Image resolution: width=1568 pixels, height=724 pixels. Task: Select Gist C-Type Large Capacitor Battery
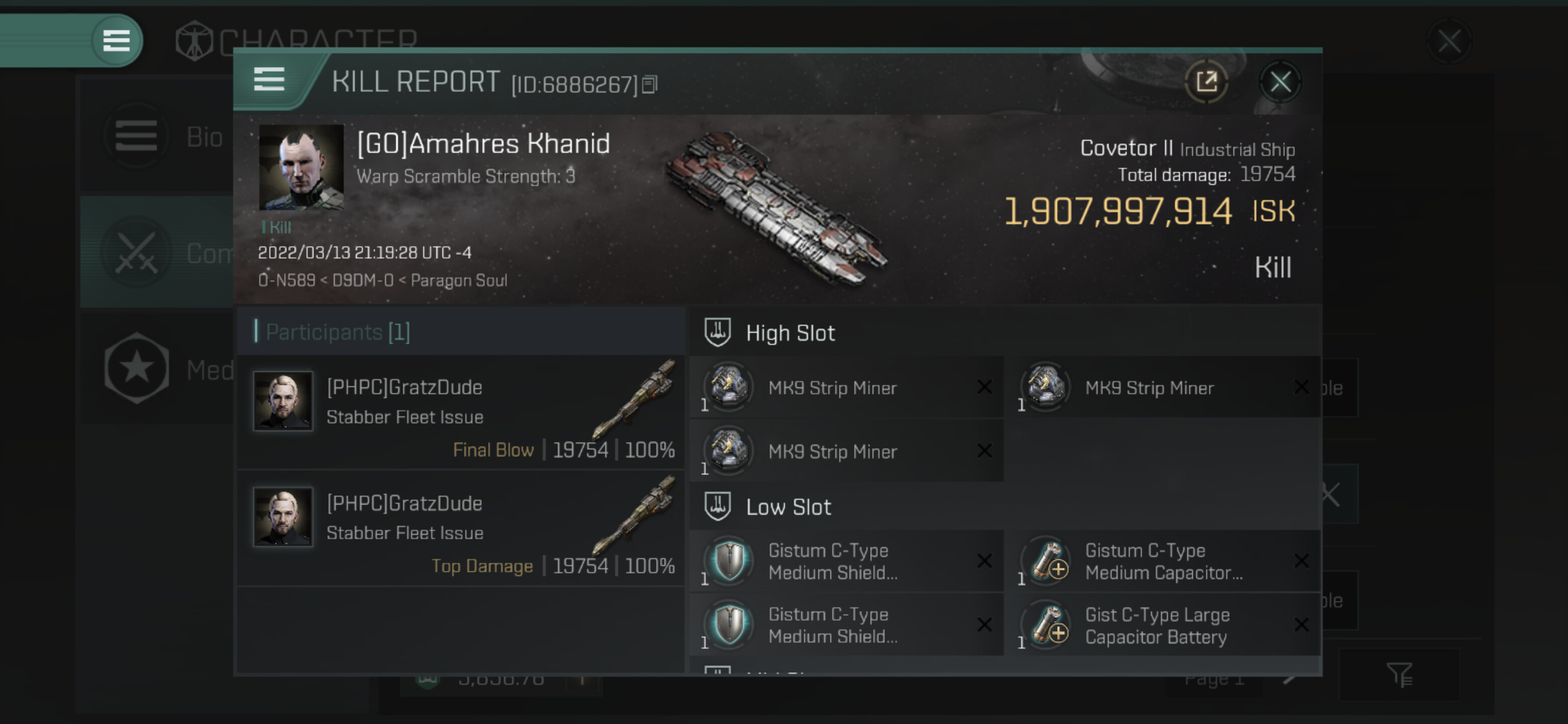point(1156,625)
